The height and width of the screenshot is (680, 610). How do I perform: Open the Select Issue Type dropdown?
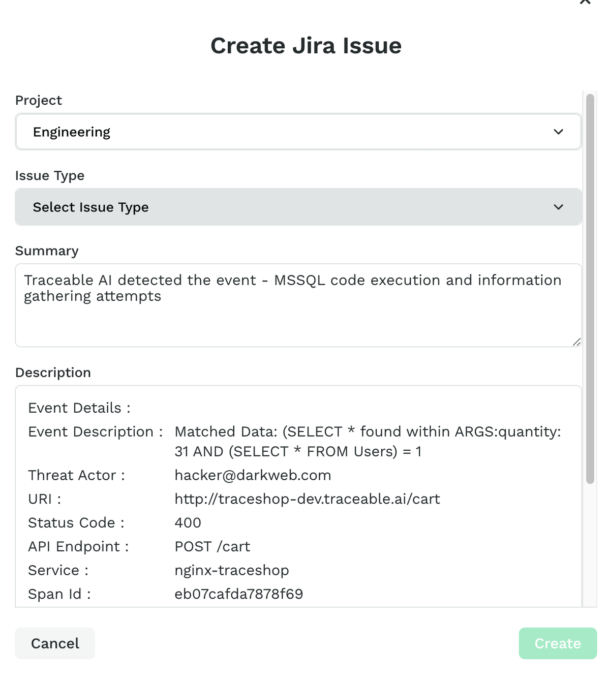click(297, 207)
